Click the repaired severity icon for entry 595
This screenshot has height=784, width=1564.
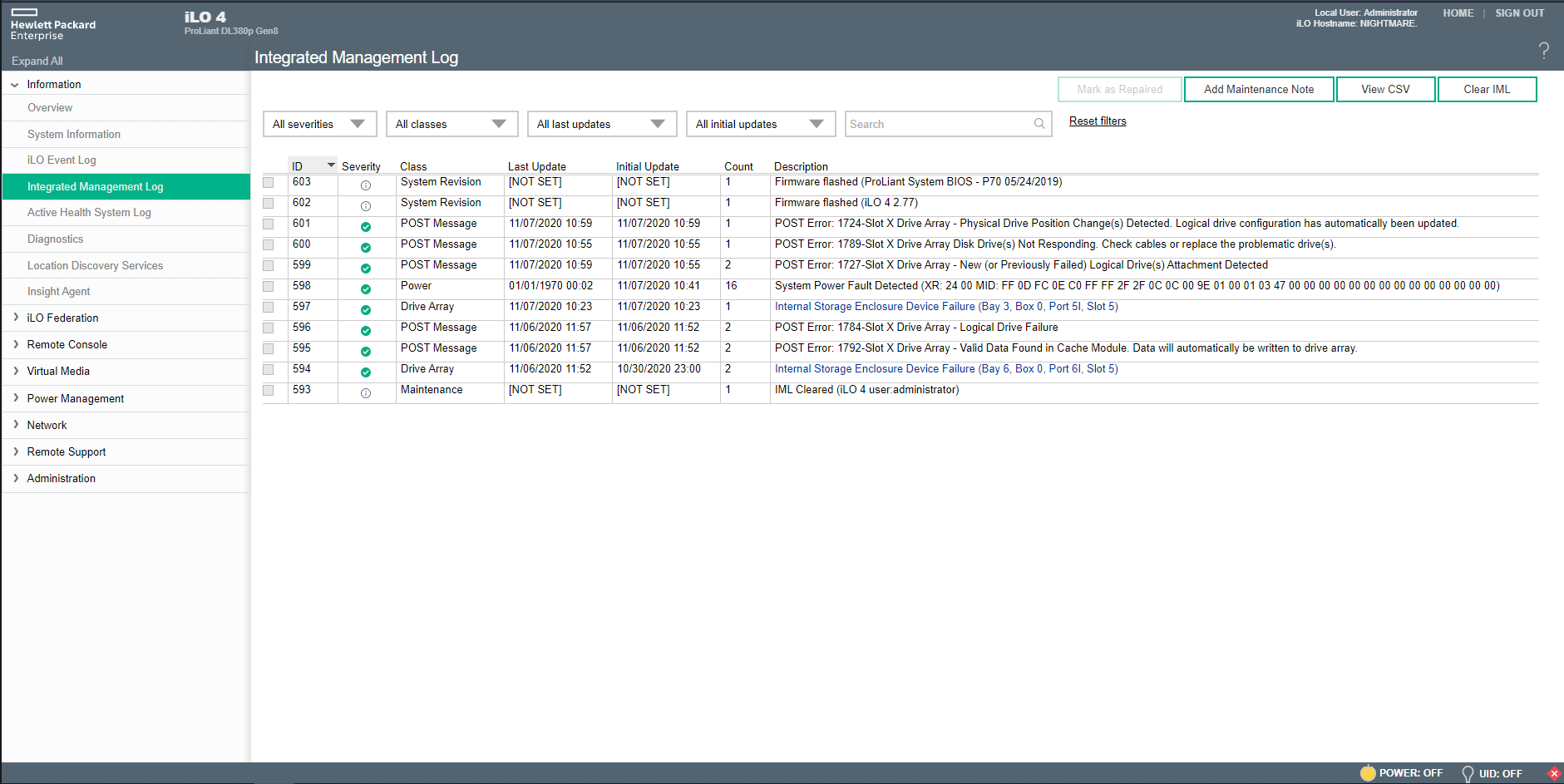tap(366, 352)
